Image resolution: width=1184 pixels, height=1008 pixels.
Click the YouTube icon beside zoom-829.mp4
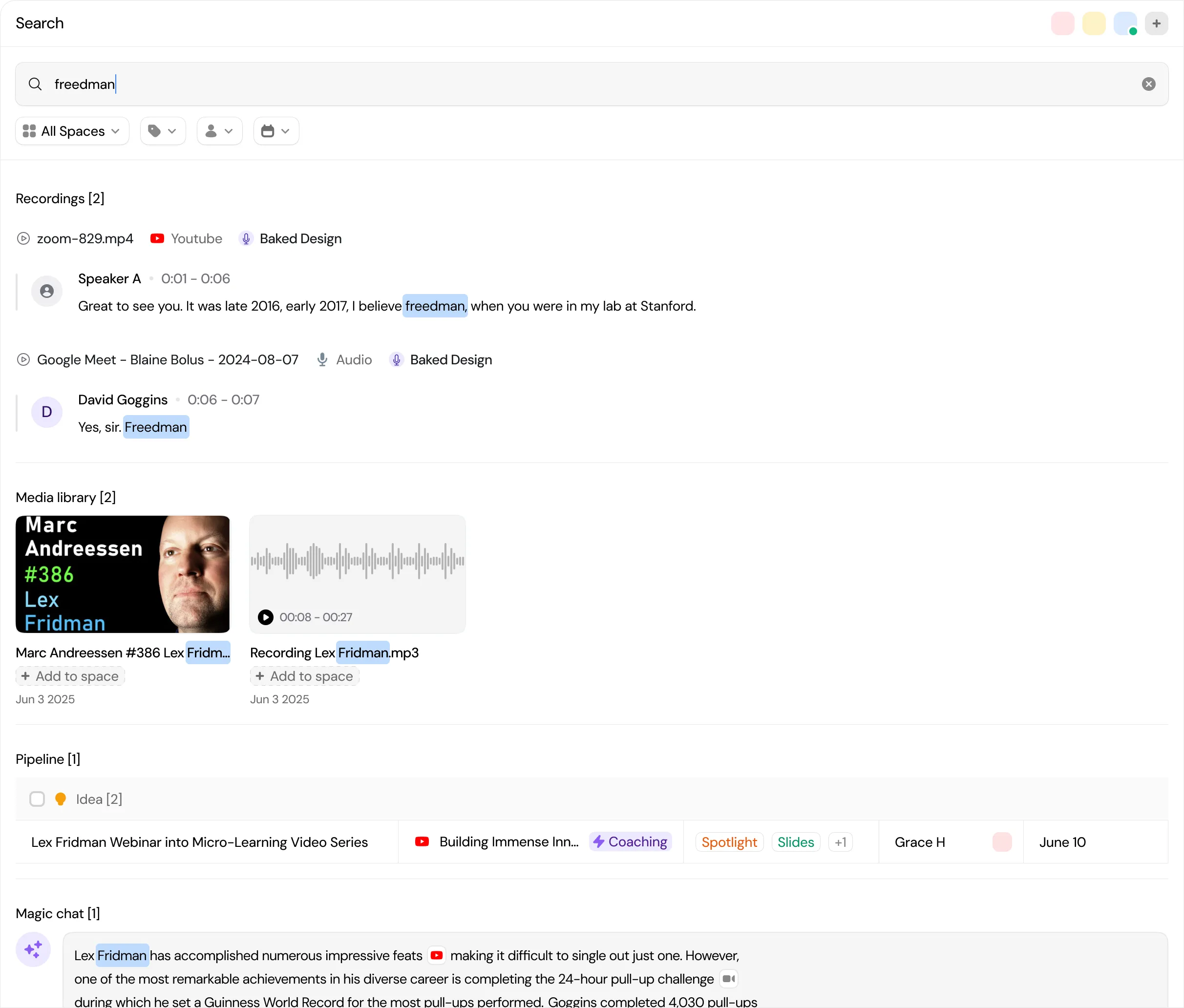(157, 238)
